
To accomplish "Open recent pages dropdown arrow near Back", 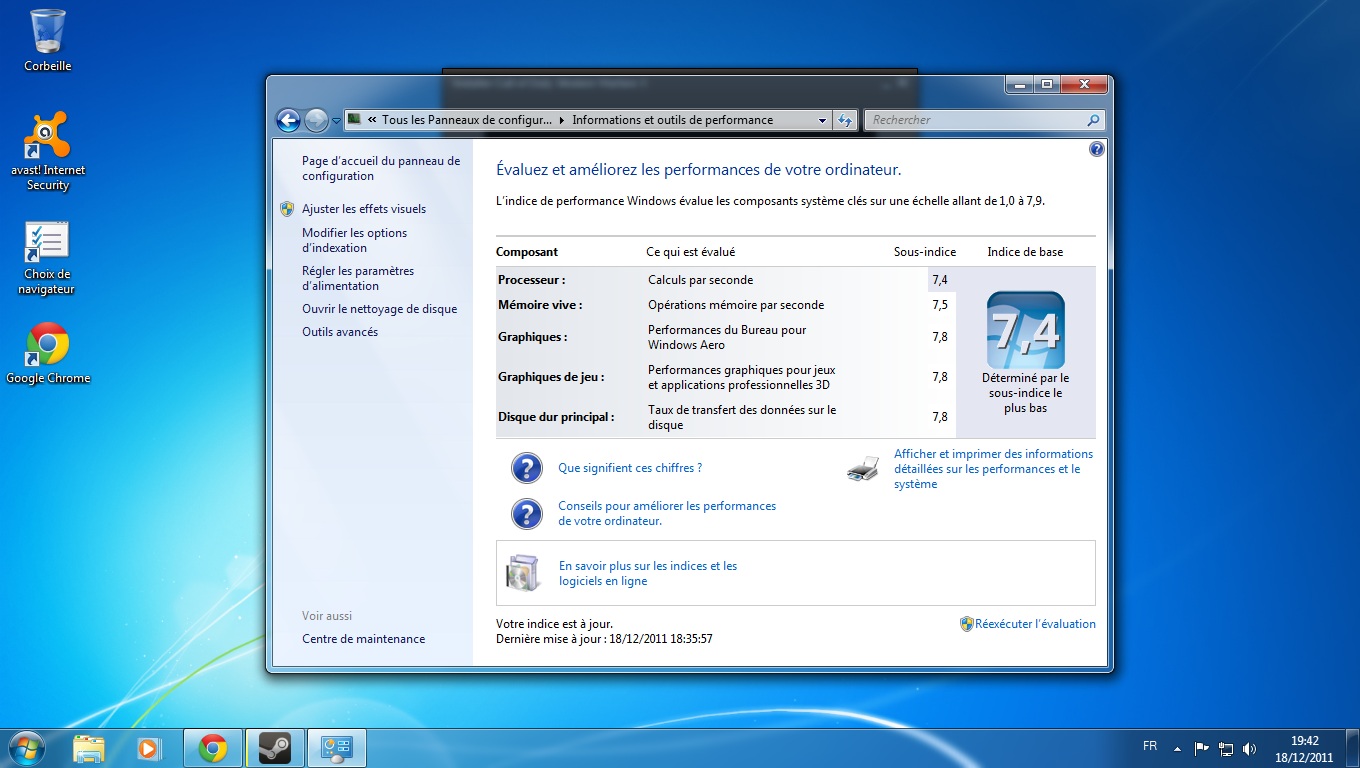I will coord(337,120).
